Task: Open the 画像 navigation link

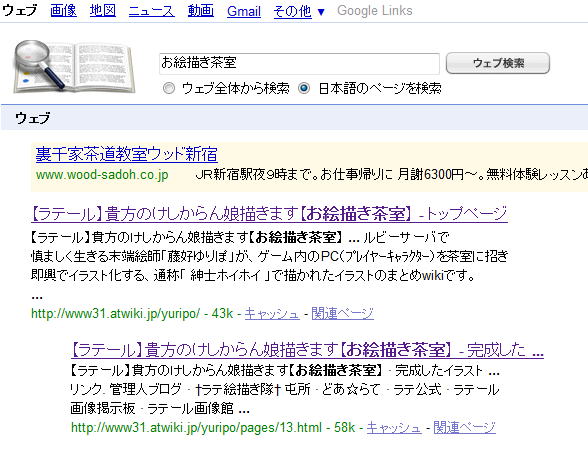Action: point(64,11)
